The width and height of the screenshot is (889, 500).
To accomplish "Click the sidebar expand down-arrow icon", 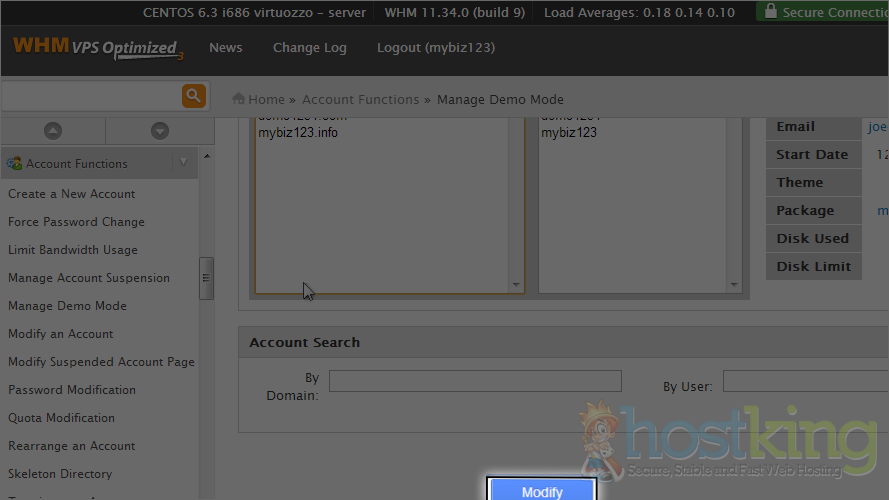I will click(x=159, y=131).
